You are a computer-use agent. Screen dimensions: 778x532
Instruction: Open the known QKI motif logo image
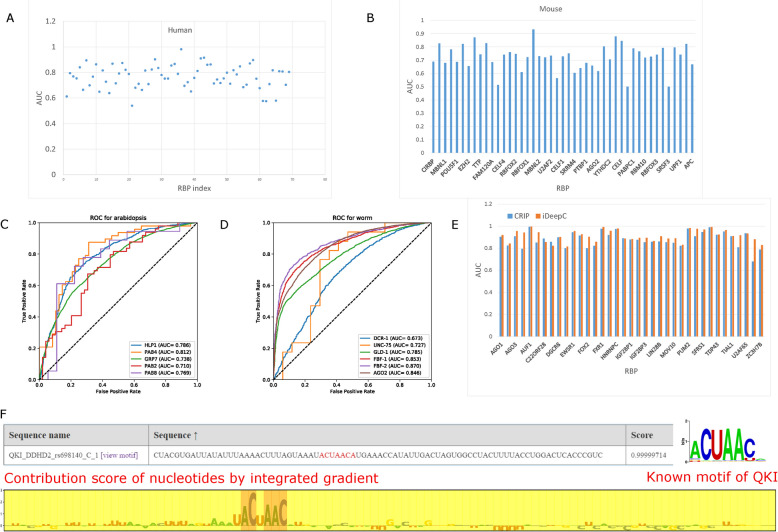point(724,441)
